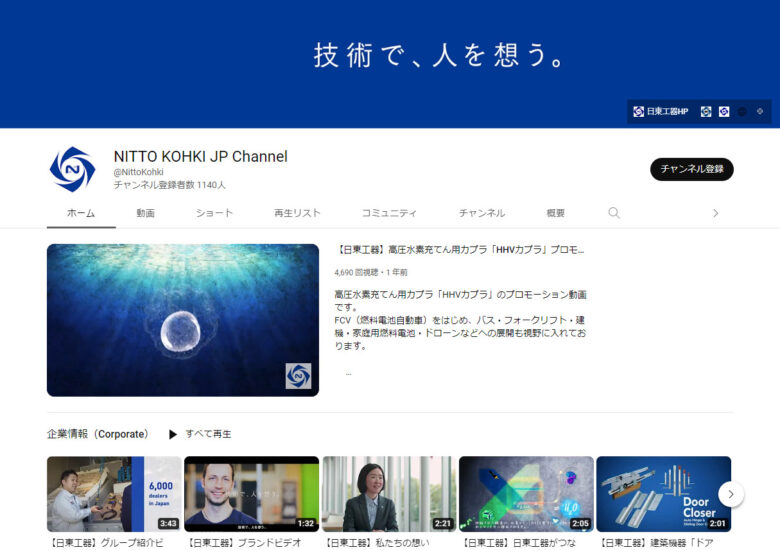
Task: Click the 2:05 duration badge
Action: coord(580,523)
